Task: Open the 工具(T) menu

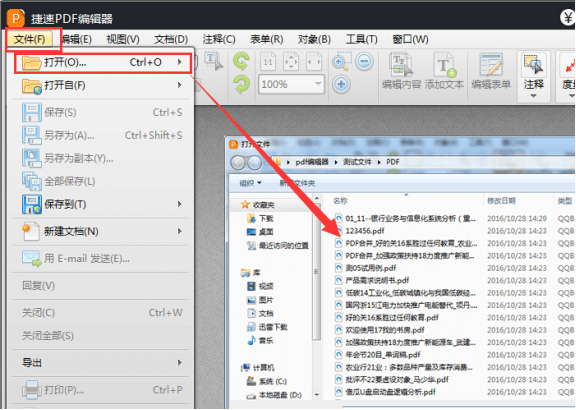Action: coord(361,39)
